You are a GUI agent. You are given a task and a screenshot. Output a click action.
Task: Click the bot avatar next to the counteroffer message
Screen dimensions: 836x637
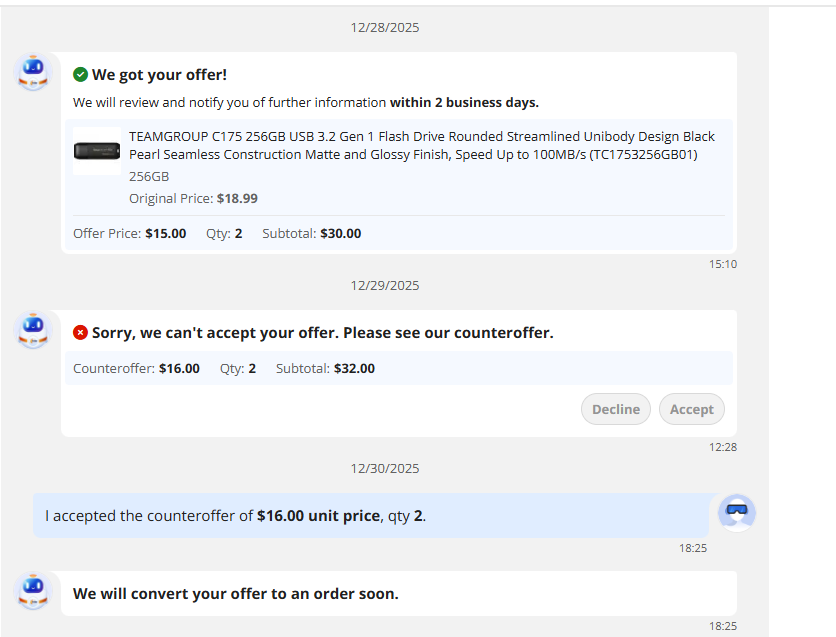click(x=34, y=331)
